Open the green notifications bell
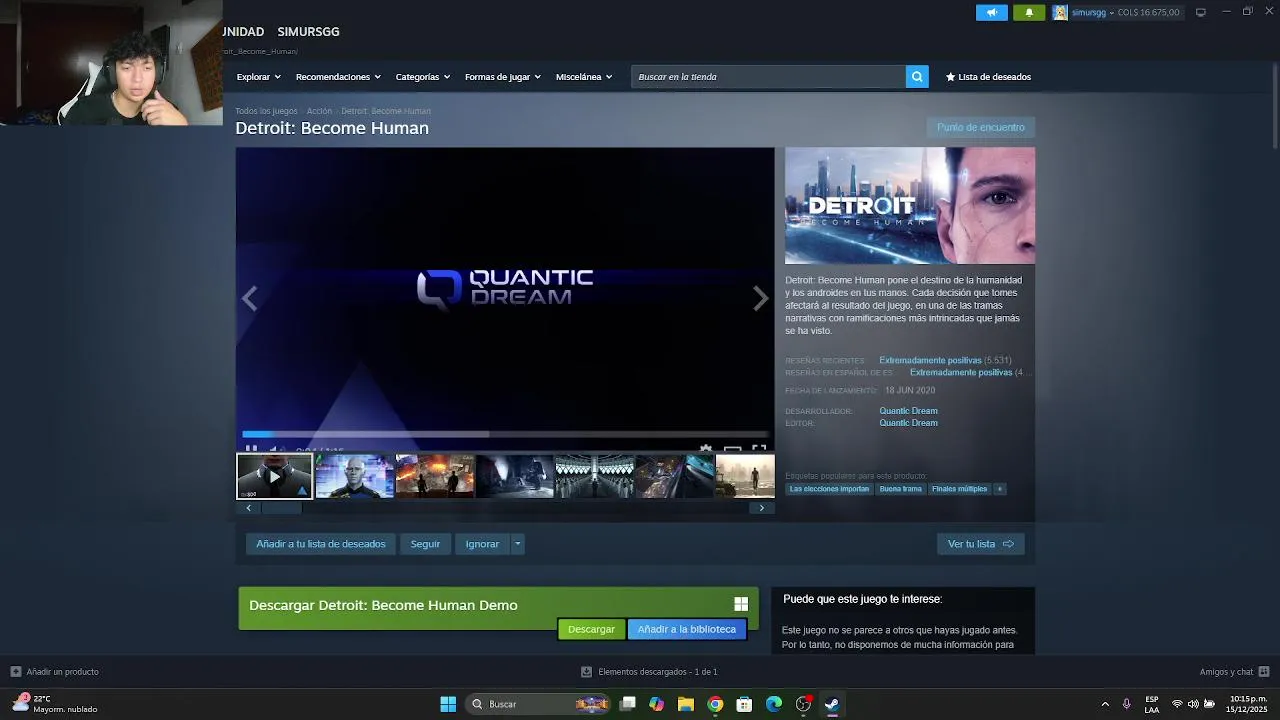This screenshot has width=1280, height=720. click(1029, 12)
